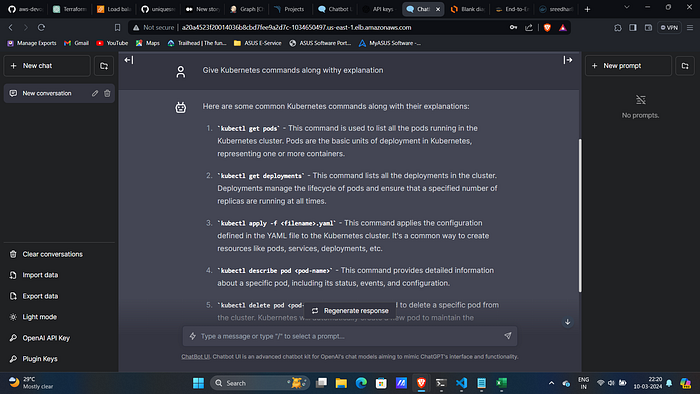The image size is (700, 394).
Task: Start a new chat
Action: tap(47, 66)
